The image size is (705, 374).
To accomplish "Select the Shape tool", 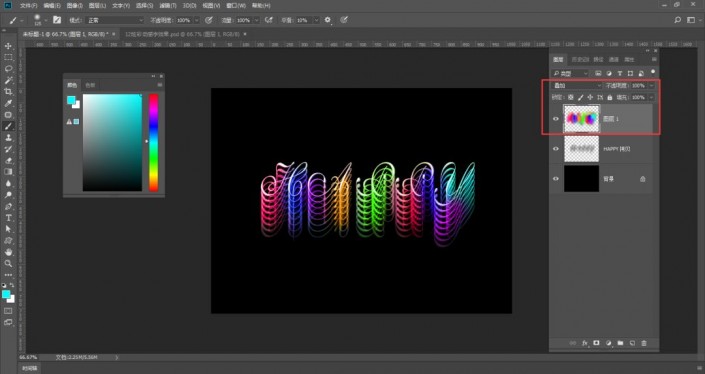I will (8, 240).
